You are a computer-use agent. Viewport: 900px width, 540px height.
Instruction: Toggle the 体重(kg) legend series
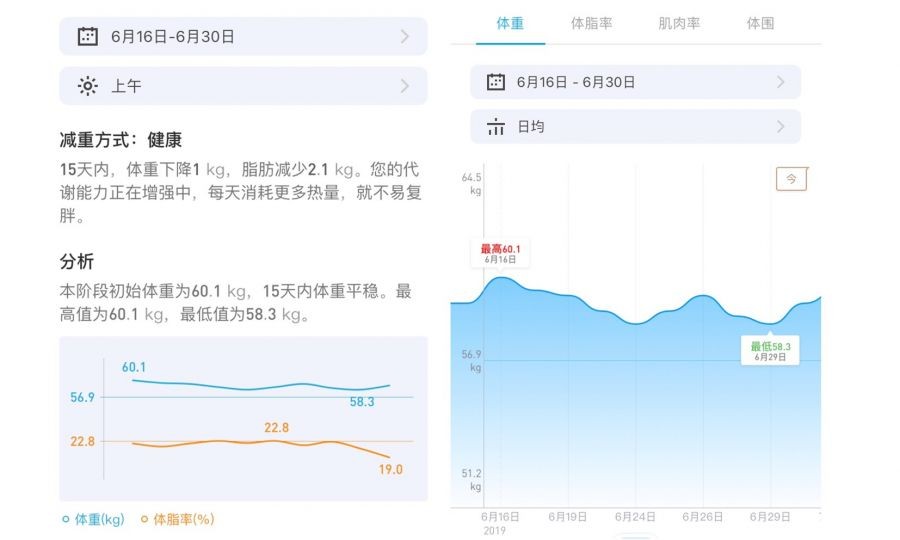(93, 519)
